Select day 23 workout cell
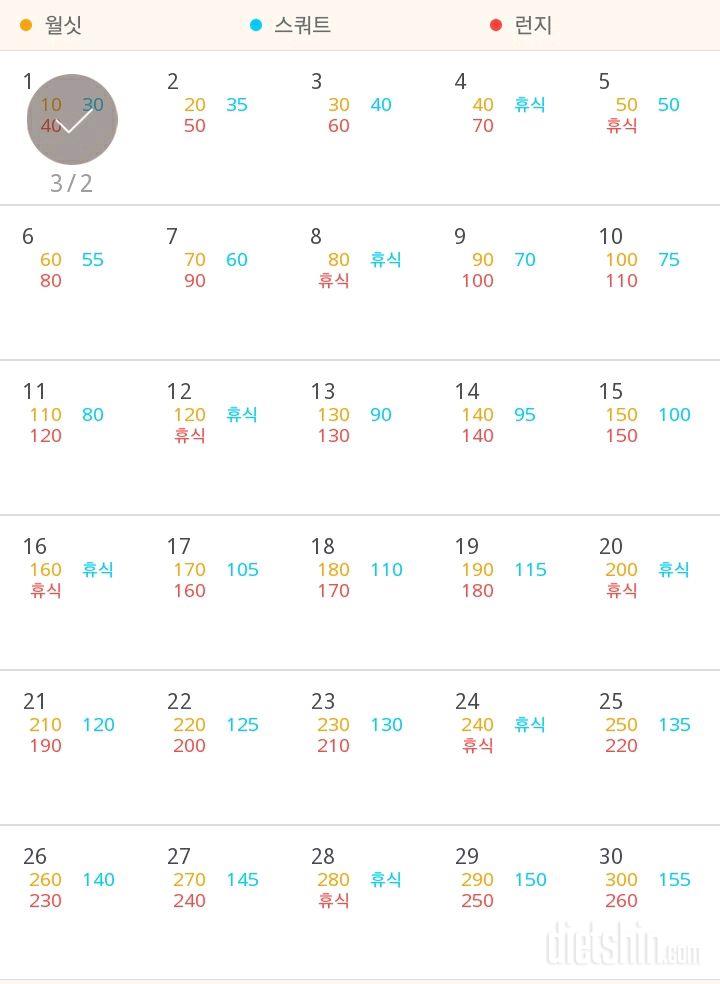The width and height of the screenshot is (720, 984). (x=360, y=748)
